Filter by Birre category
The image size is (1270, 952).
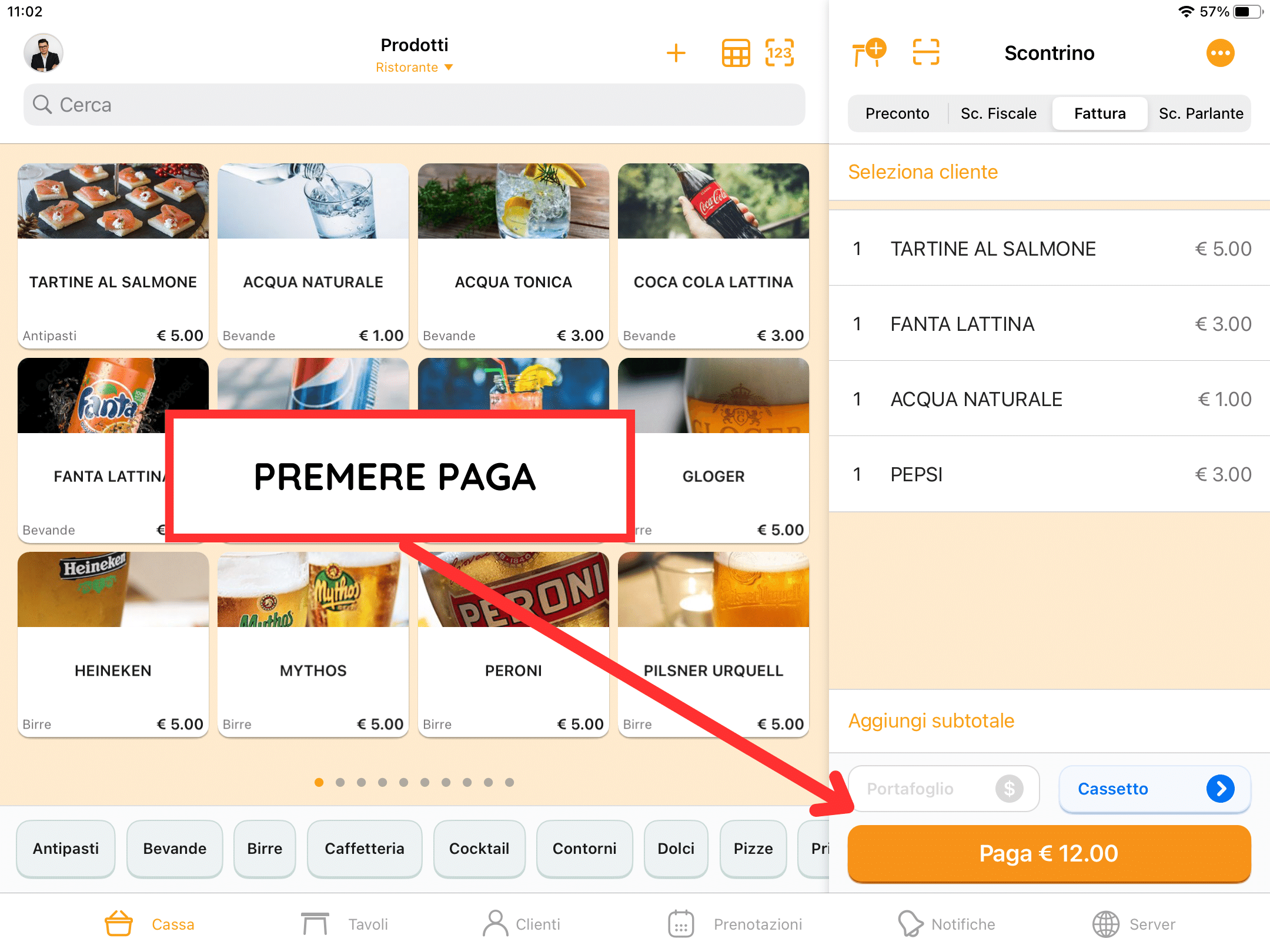(x=265, y=849)
